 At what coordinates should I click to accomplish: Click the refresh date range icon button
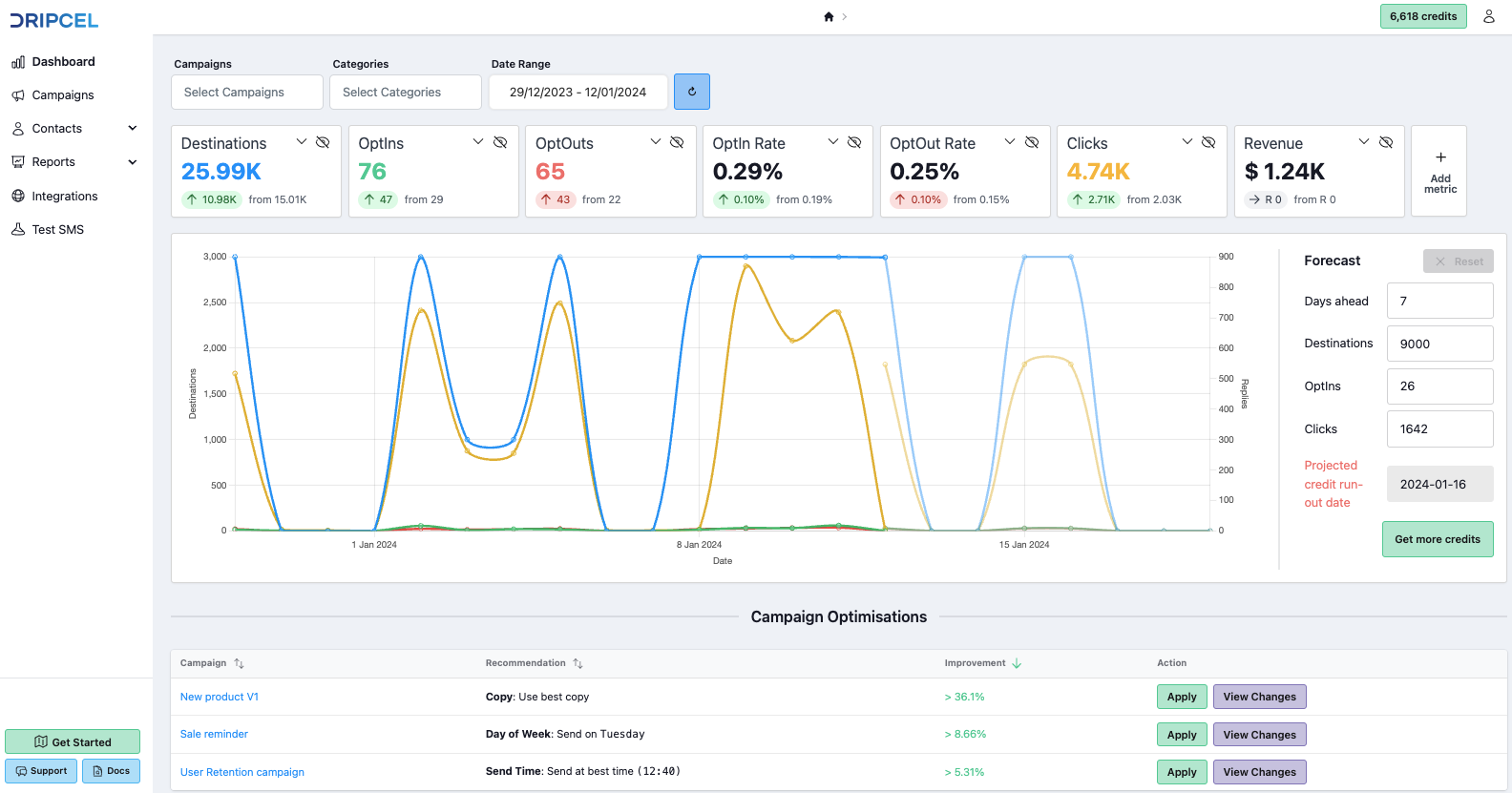coord(691,92)
